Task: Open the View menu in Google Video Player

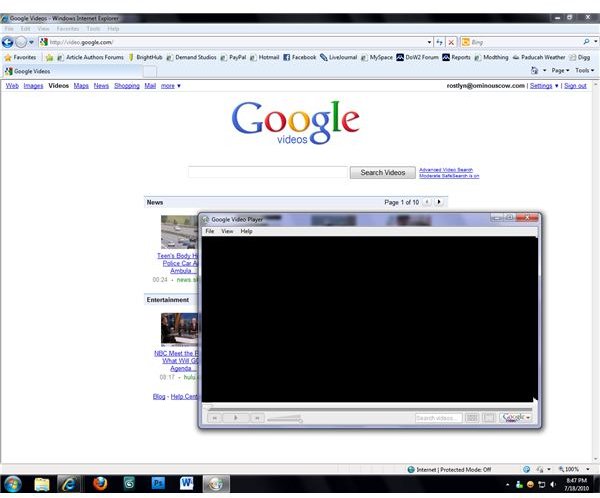Action: [227, 231]
